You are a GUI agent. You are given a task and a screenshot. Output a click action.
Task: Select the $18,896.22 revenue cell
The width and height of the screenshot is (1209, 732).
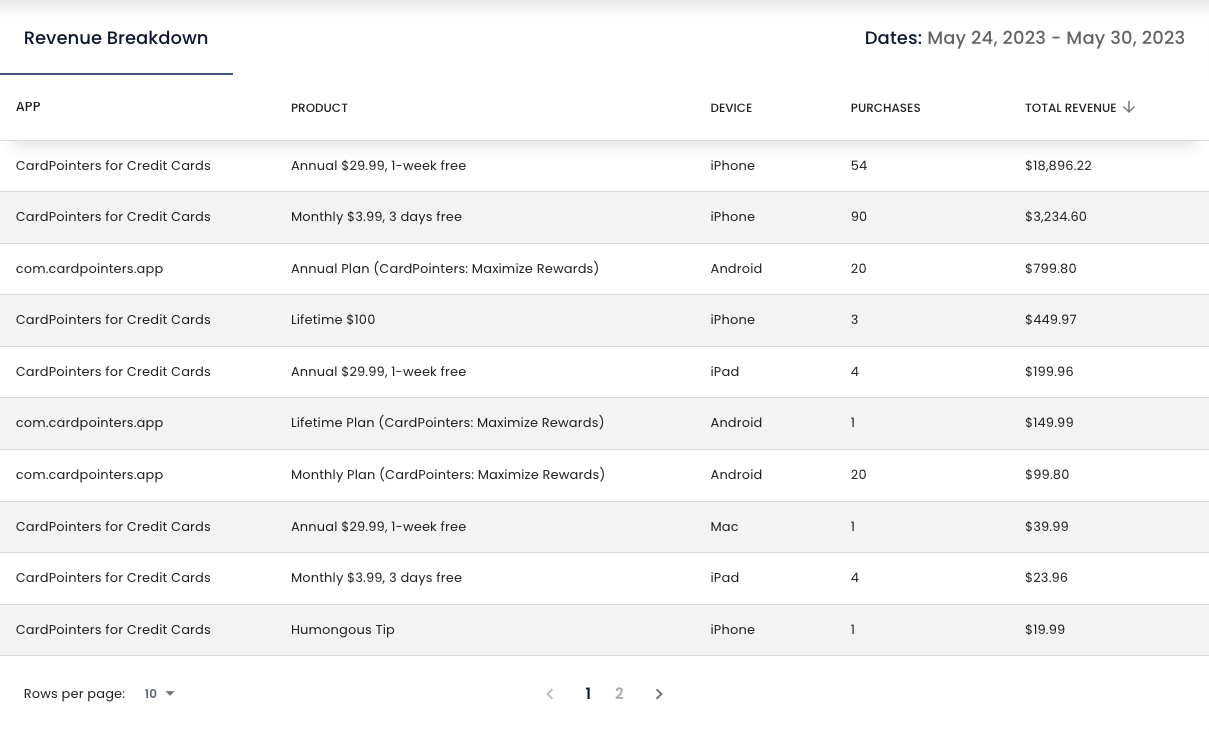(x=1058, y=166)
